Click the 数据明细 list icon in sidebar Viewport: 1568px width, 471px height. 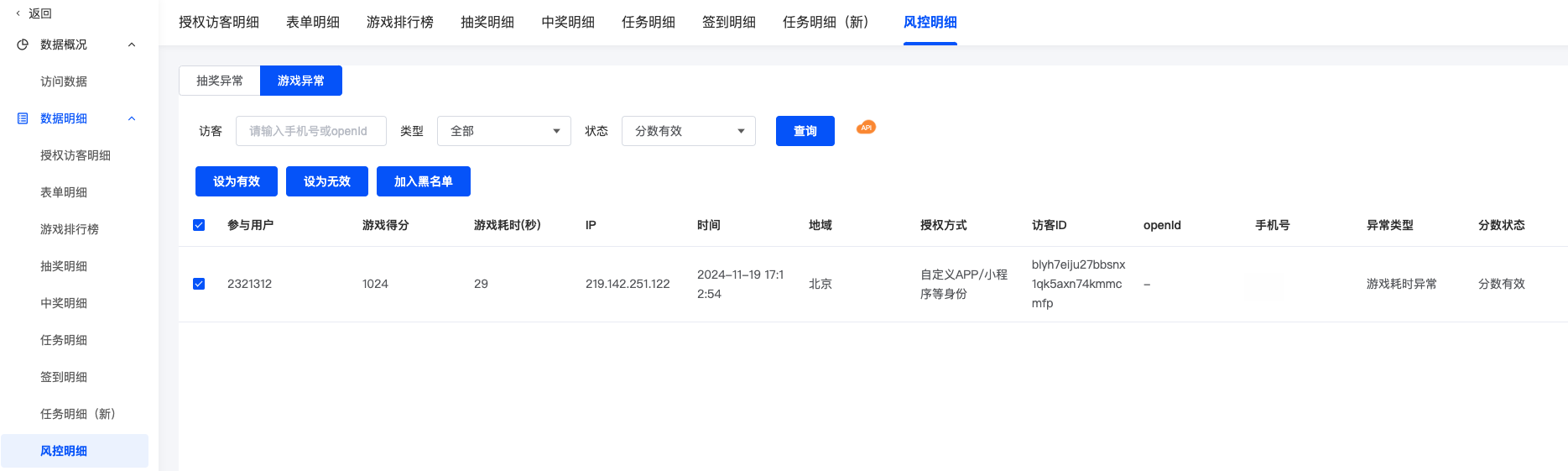coord(23,118)
